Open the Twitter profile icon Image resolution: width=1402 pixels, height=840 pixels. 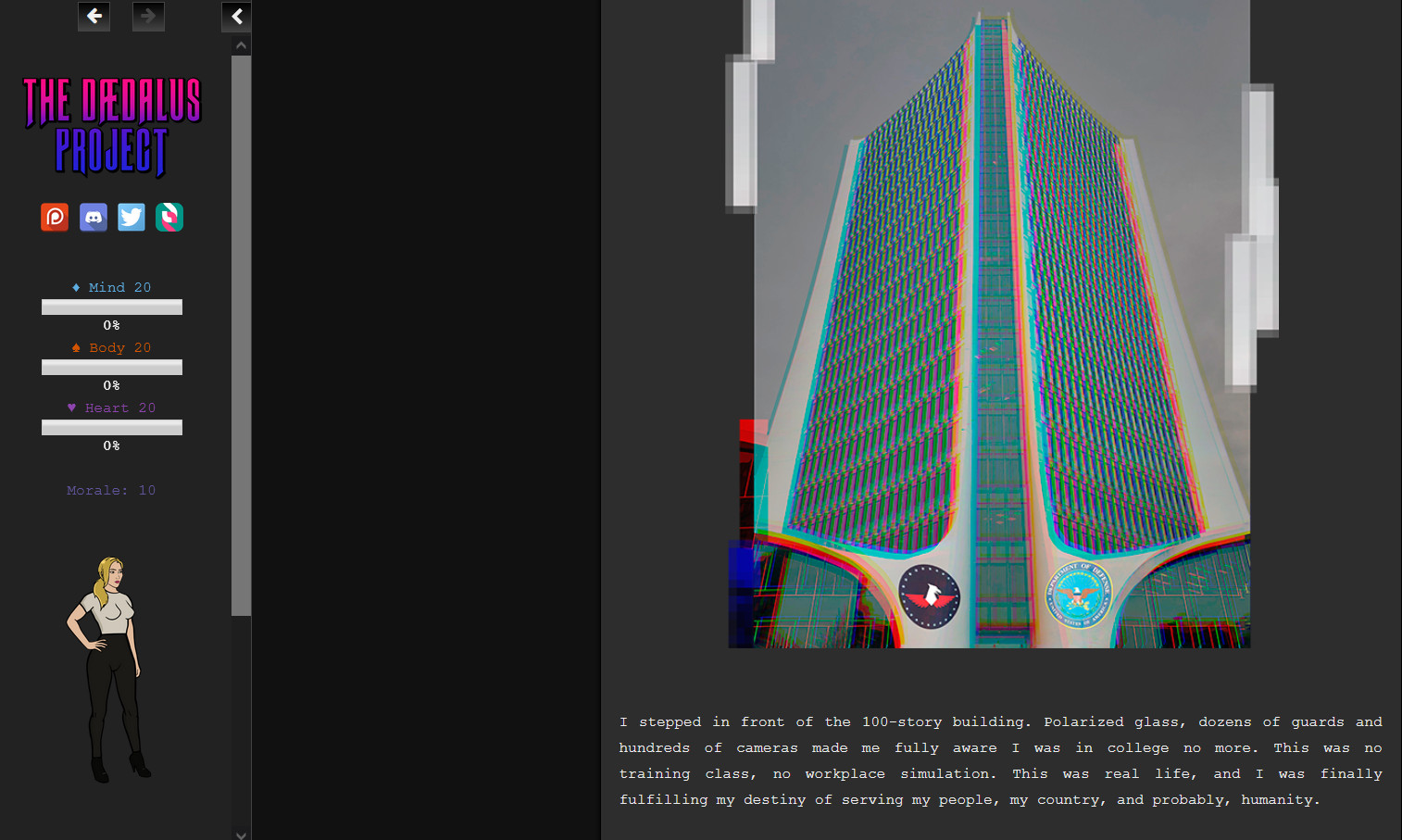131,217
